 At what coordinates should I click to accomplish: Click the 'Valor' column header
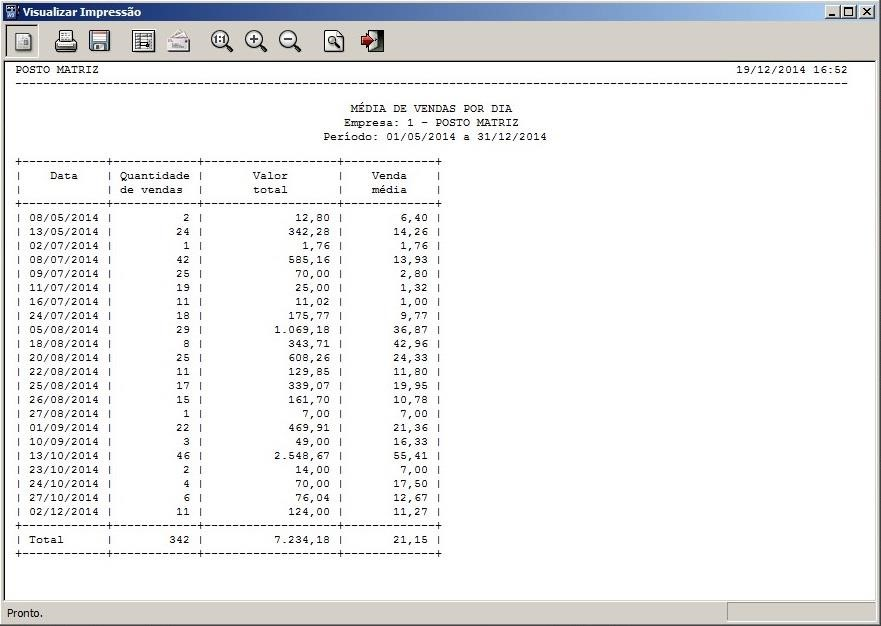(270, 175)
